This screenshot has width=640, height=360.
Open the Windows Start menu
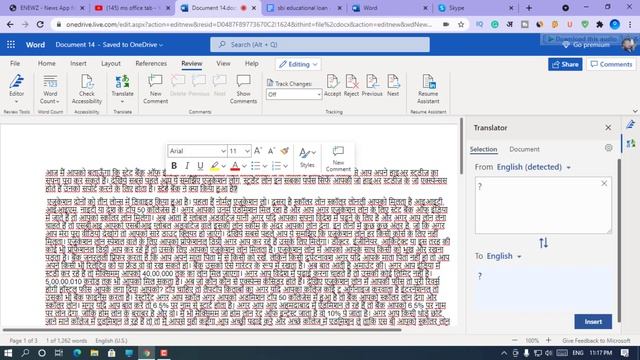pos(8,353)
